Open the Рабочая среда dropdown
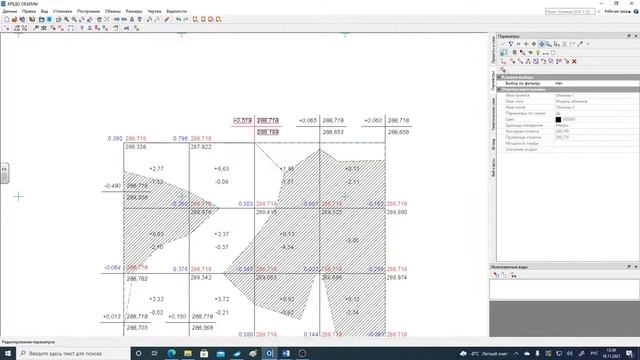 click(617, 12)
